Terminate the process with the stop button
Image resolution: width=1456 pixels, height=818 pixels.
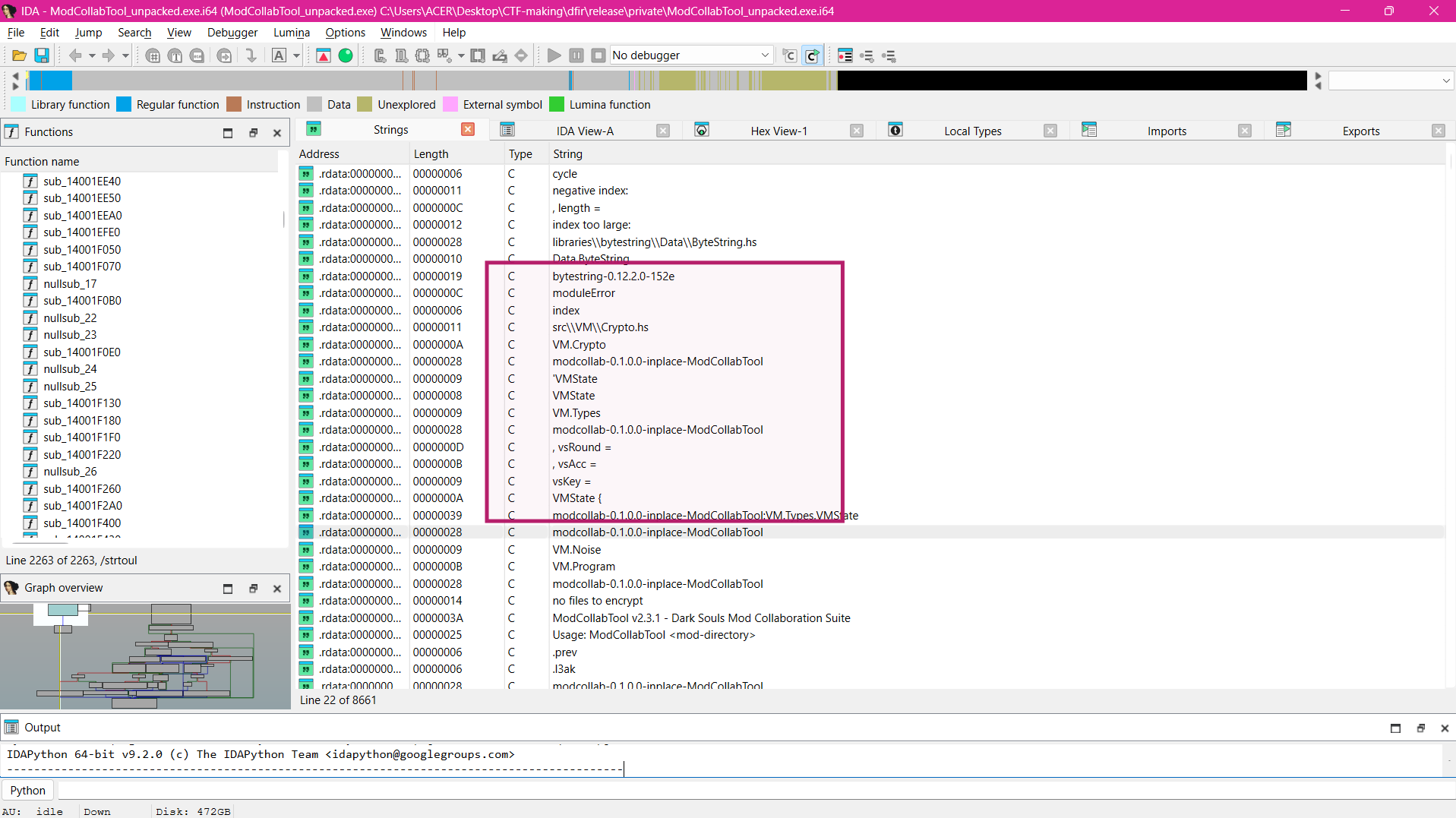(599, 55)
